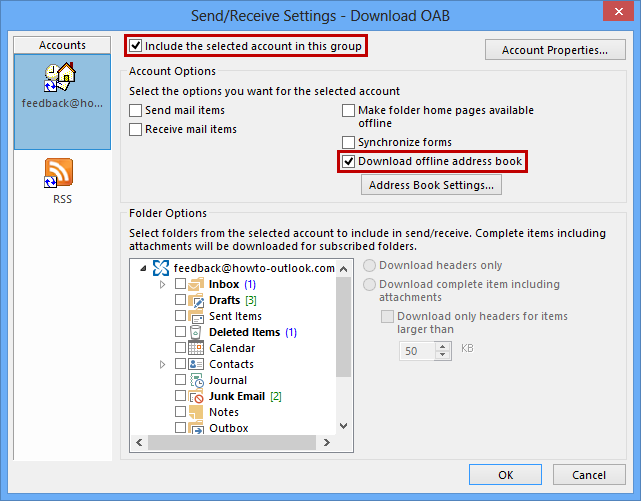Tick the Contacts folder checkbox
Screen dimensions: 641x501
click(x=180, y=363)
